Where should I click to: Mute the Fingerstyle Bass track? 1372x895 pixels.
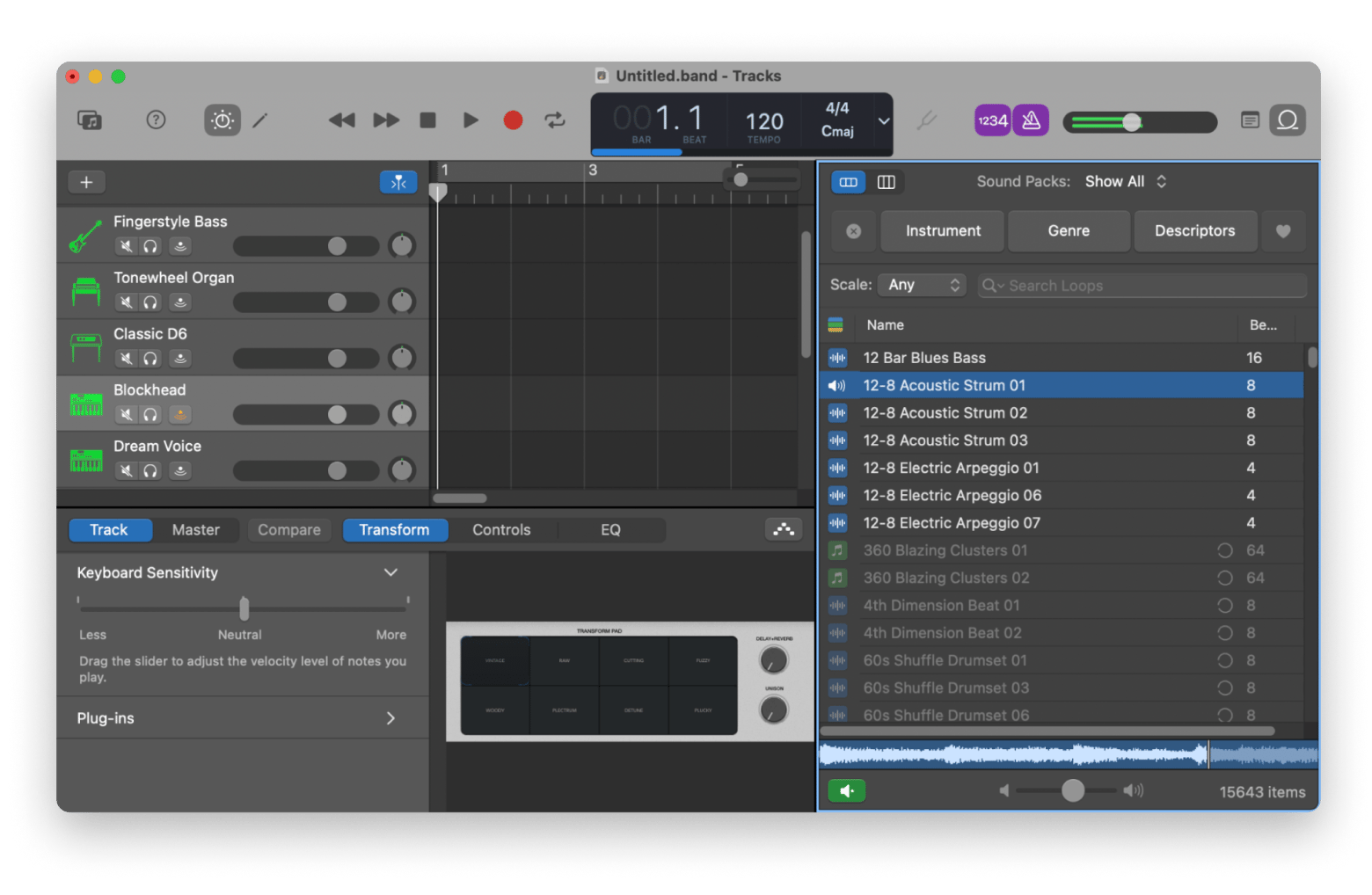127,246
